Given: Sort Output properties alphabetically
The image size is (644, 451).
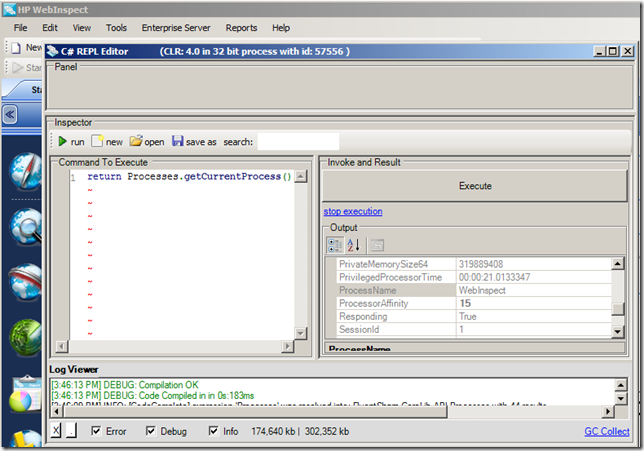Looking at the screenshot, I should (x=353, y=245).
